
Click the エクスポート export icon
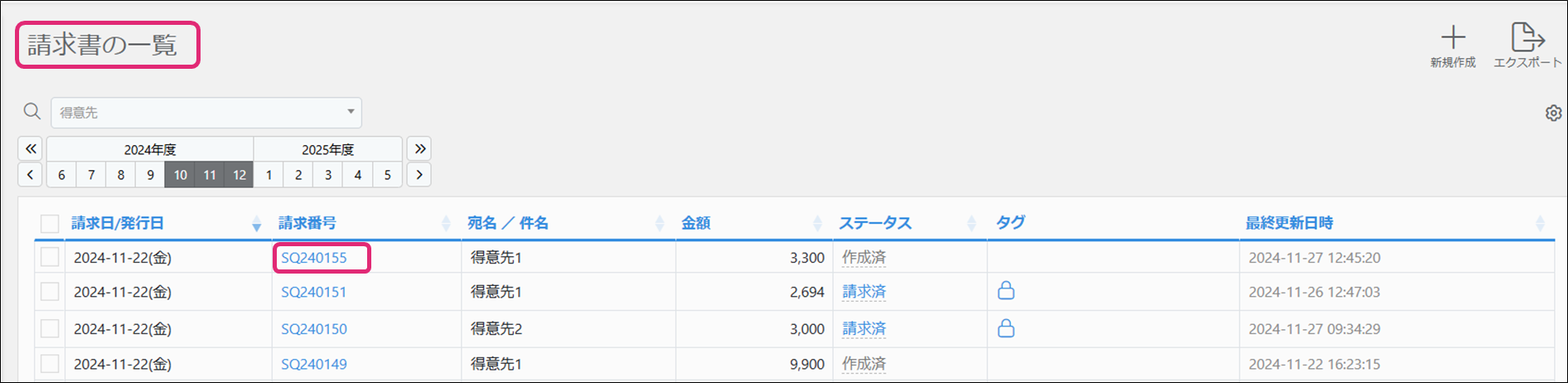[1527, 38]
